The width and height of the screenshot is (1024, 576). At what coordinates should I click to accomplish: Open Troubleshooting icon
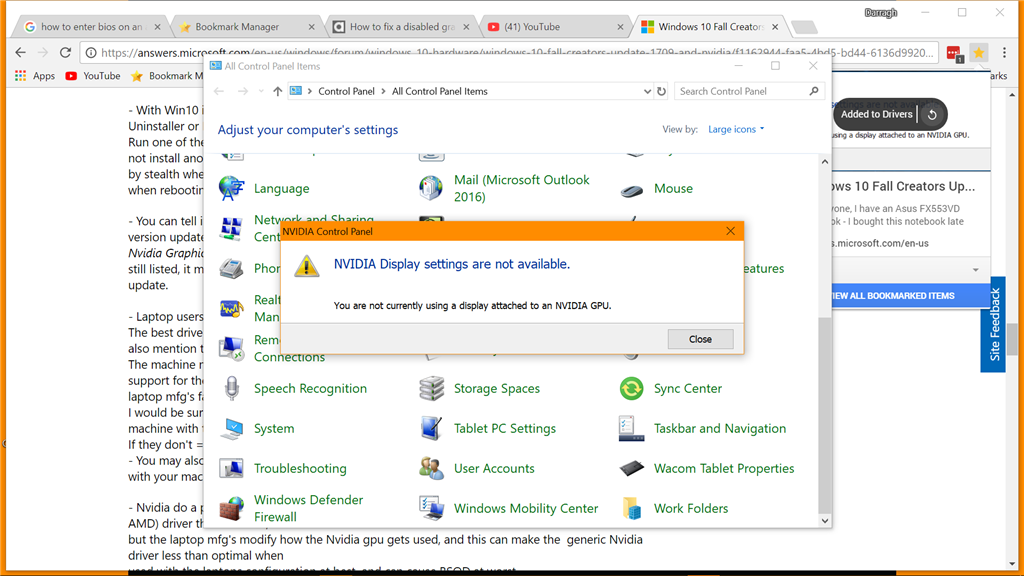pos(231,468)
